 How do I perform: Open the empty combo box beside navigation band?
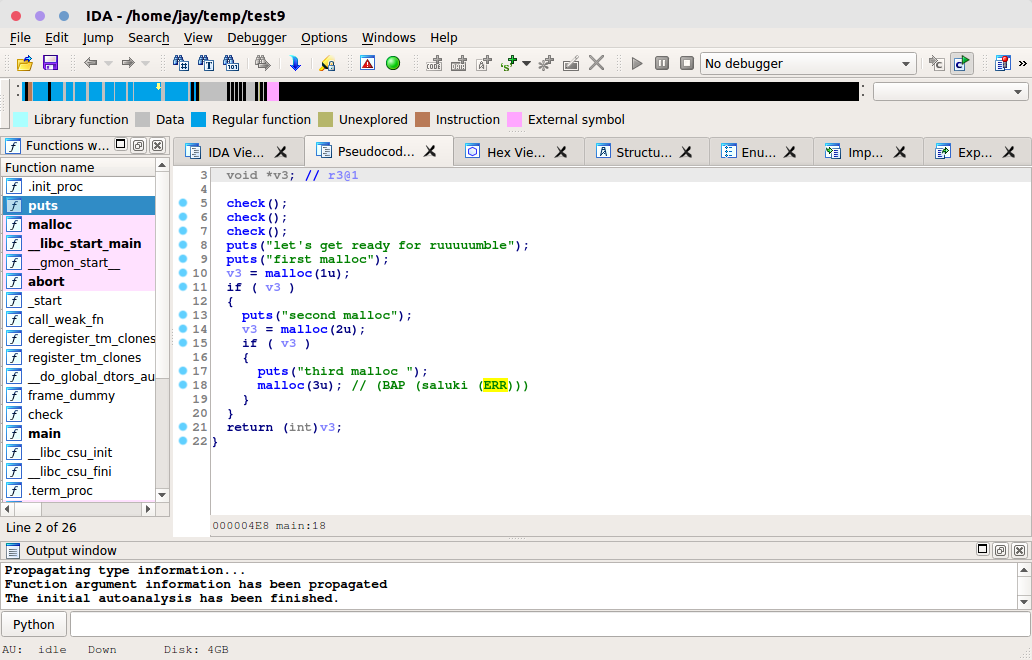point(950,91)
